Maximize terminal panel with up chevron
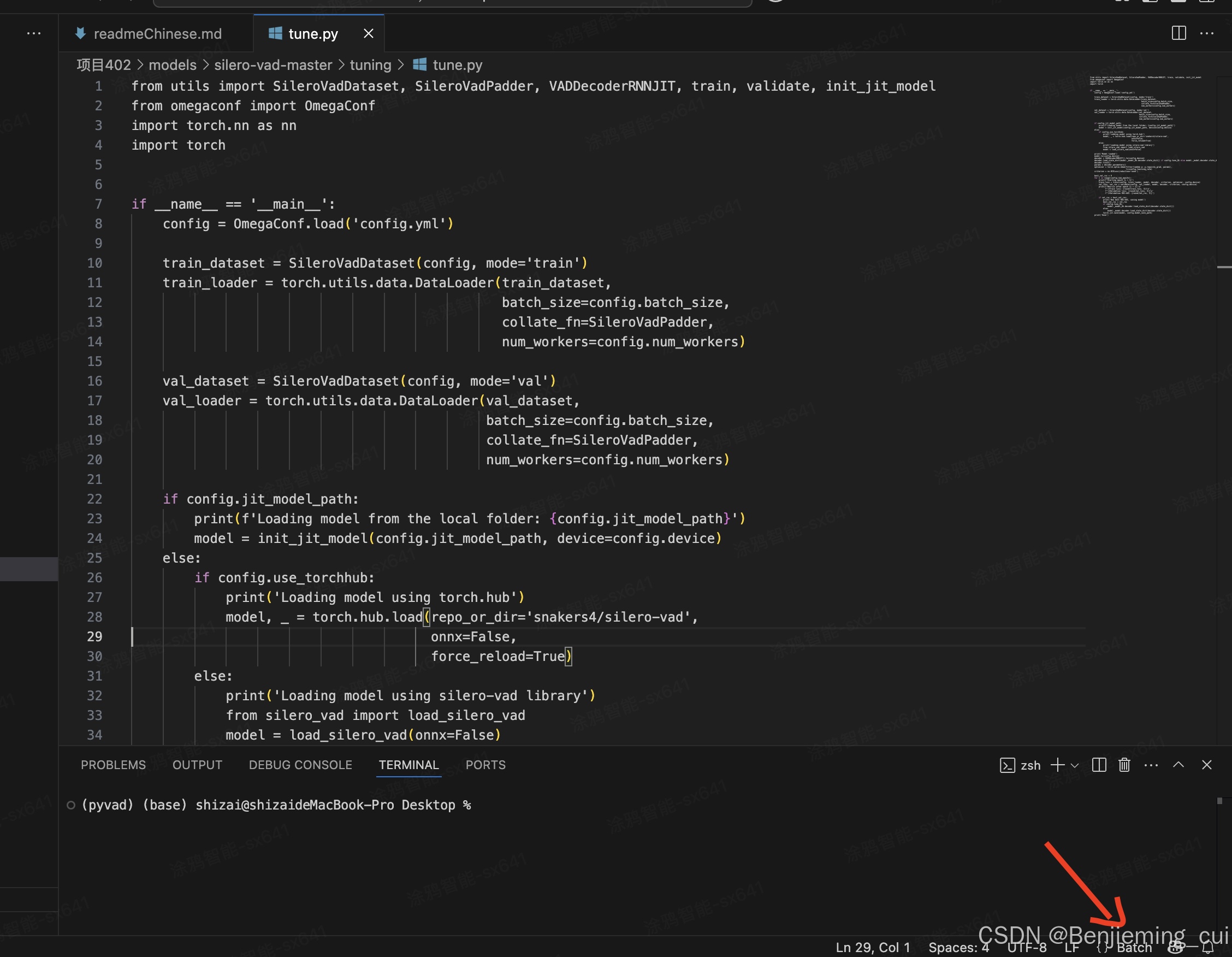 1178,765
